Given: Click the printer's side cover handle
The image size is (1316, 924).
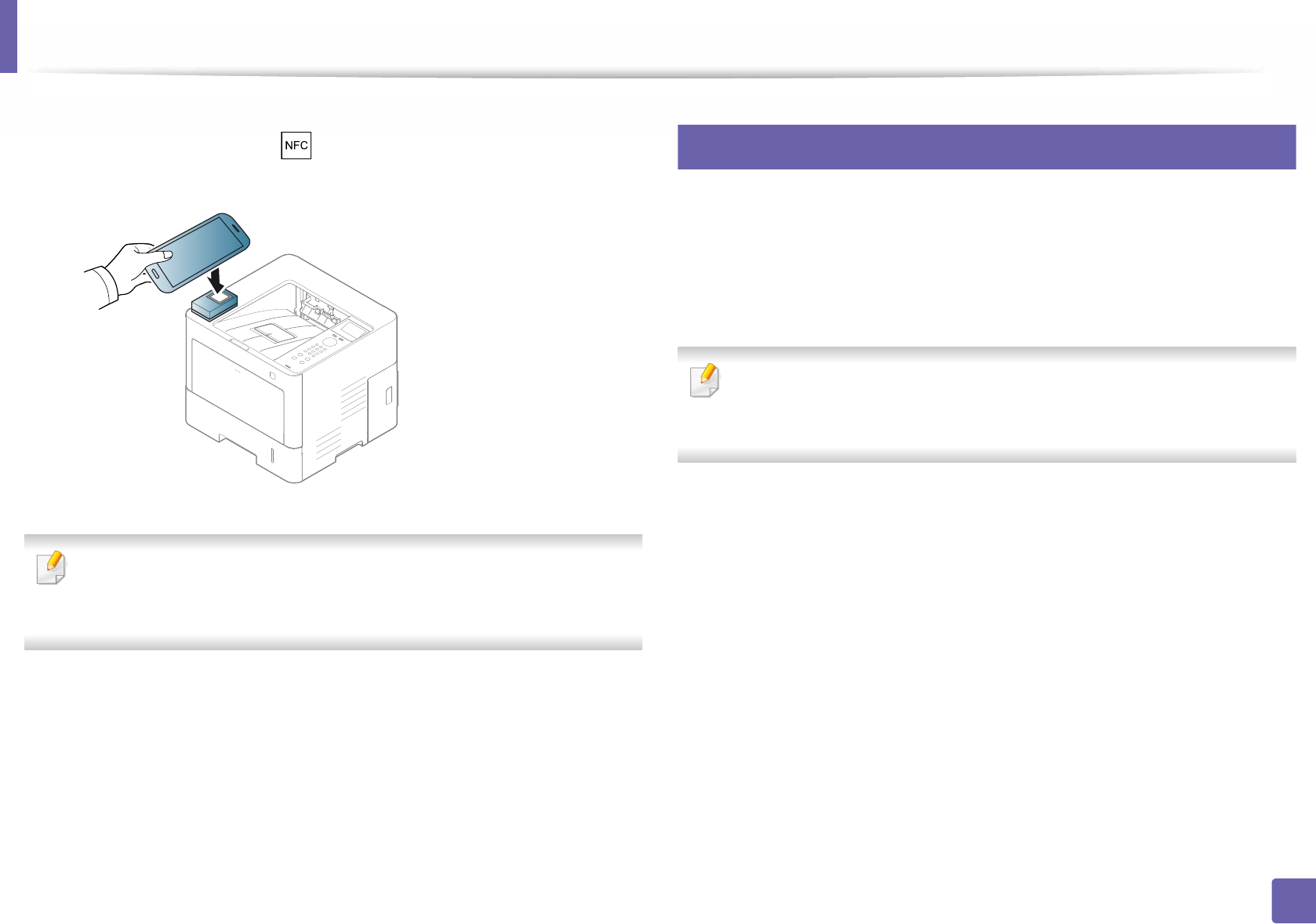Looking at the screenshot, I should click(x=387, y=395).
